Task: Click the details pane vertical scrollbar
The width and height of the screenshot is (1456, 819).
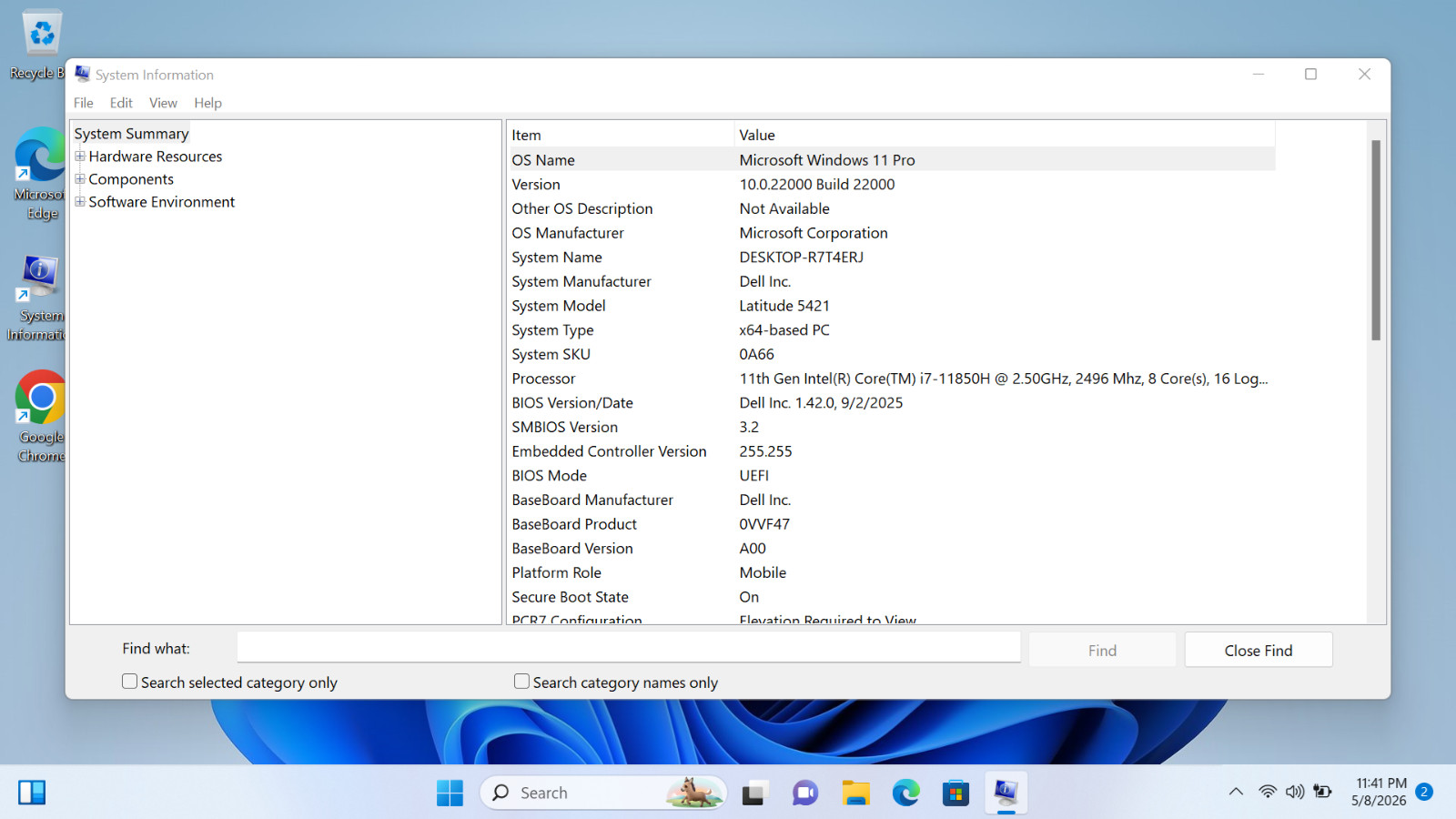Action: [1376, 372]
